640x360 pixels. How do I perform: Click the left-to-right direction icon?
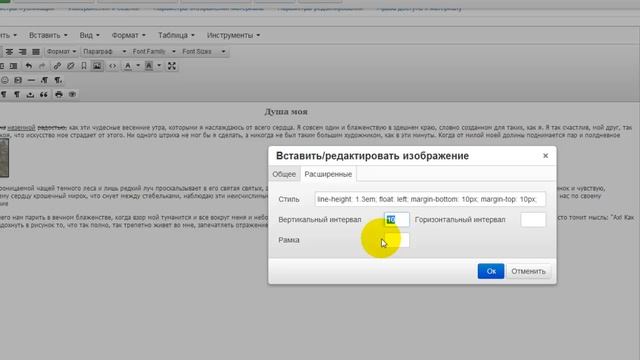pyautogui.click(x=44, y=80)
